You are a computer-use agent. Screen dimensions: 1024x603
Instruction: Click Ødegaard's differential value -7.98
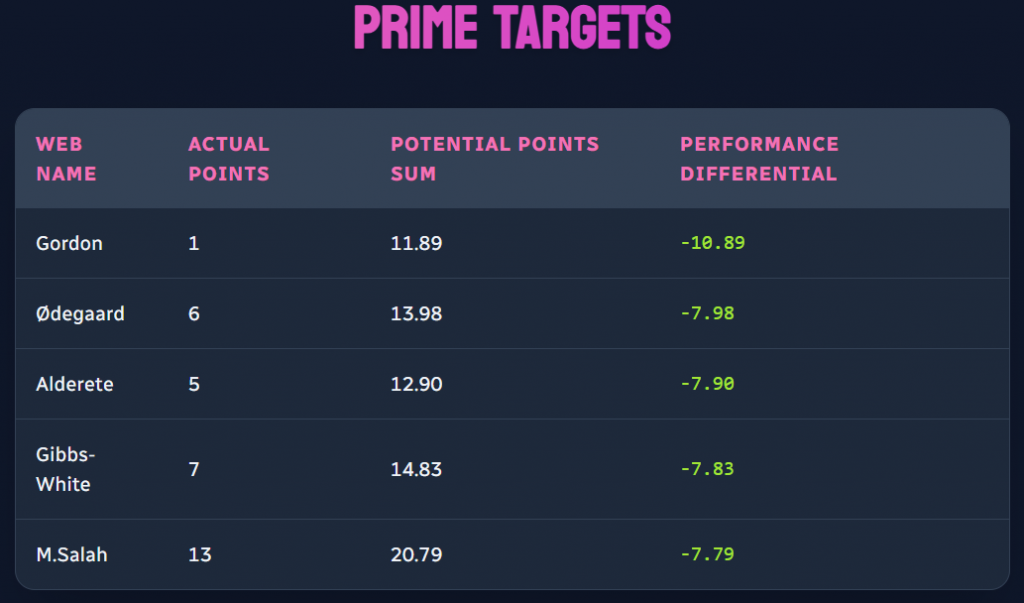tap(707, 314)
